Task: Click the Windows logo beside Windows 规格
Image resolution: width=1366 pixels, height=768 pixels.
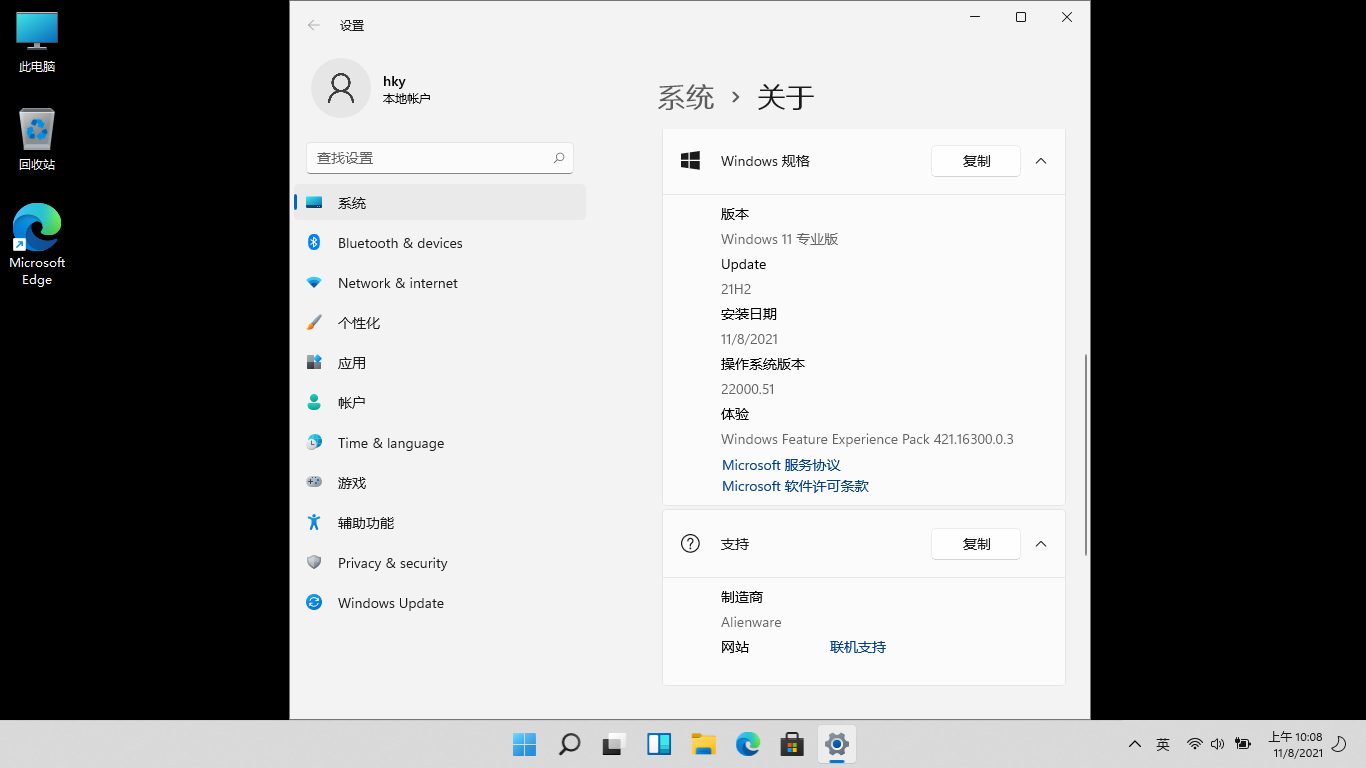Action: coord(690,161)
